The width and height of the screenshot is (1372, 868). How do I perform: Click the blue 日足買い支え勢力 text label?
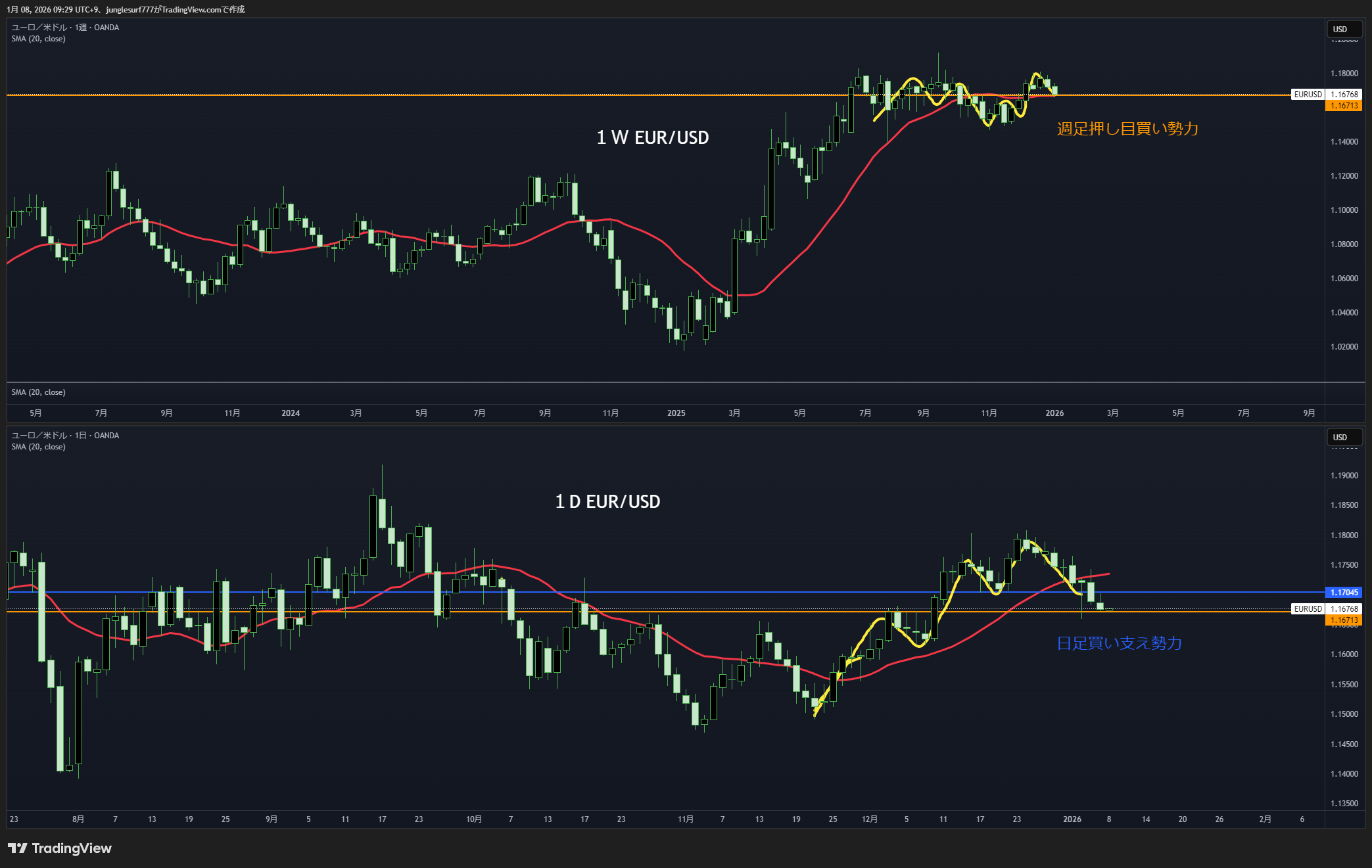point(1119,643)
